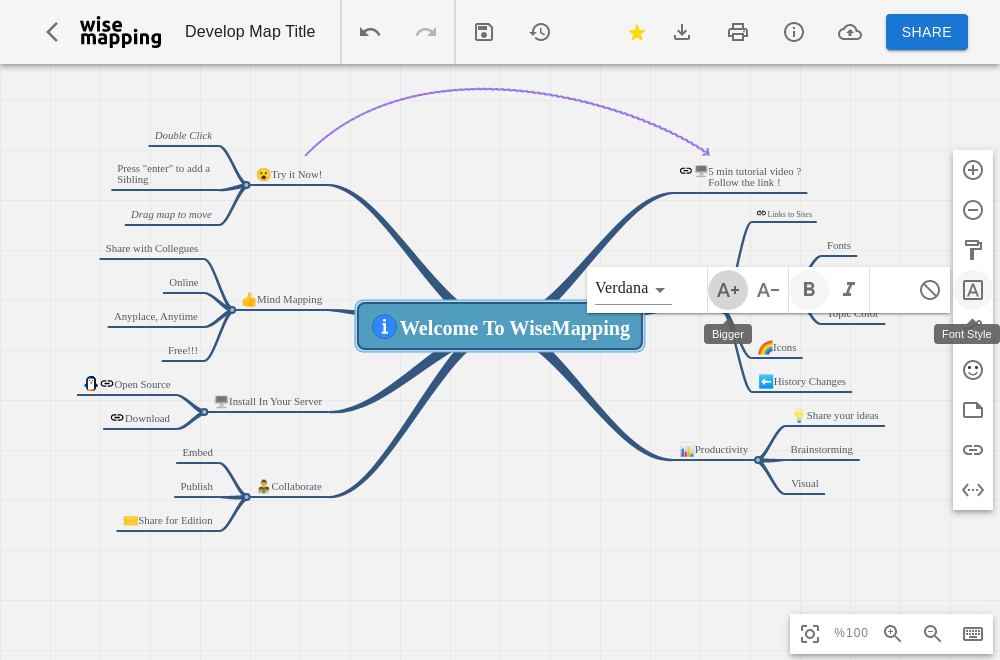Collapse the 'Try it Now!' branch connector

246,185
